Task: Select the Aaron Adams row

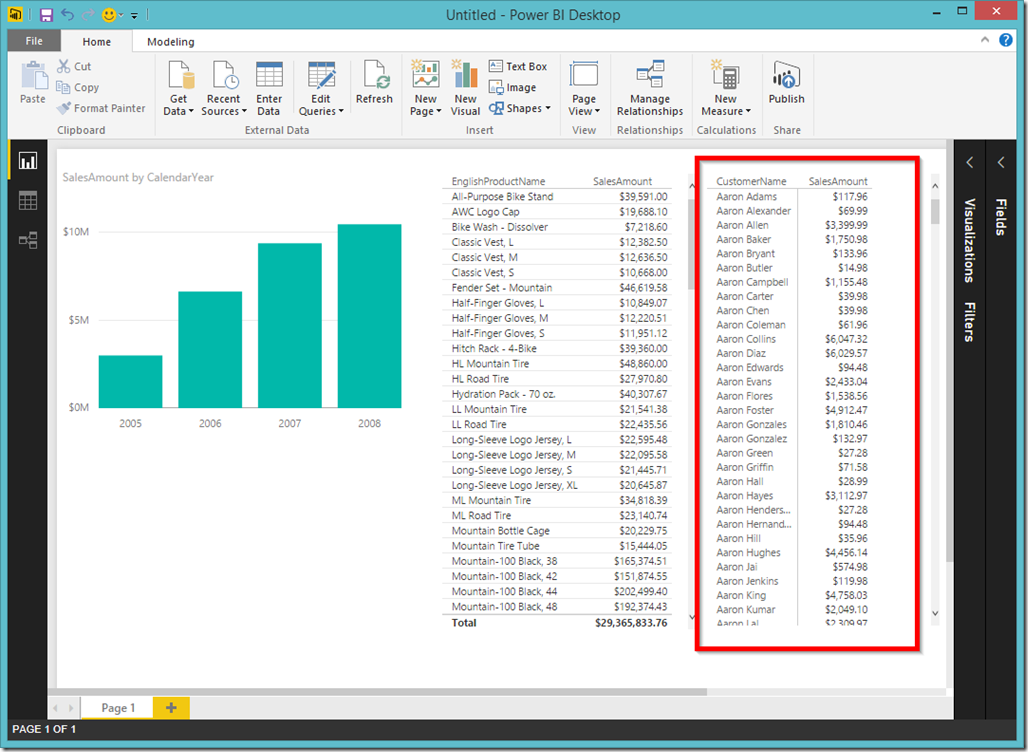Action: [790, 197]
